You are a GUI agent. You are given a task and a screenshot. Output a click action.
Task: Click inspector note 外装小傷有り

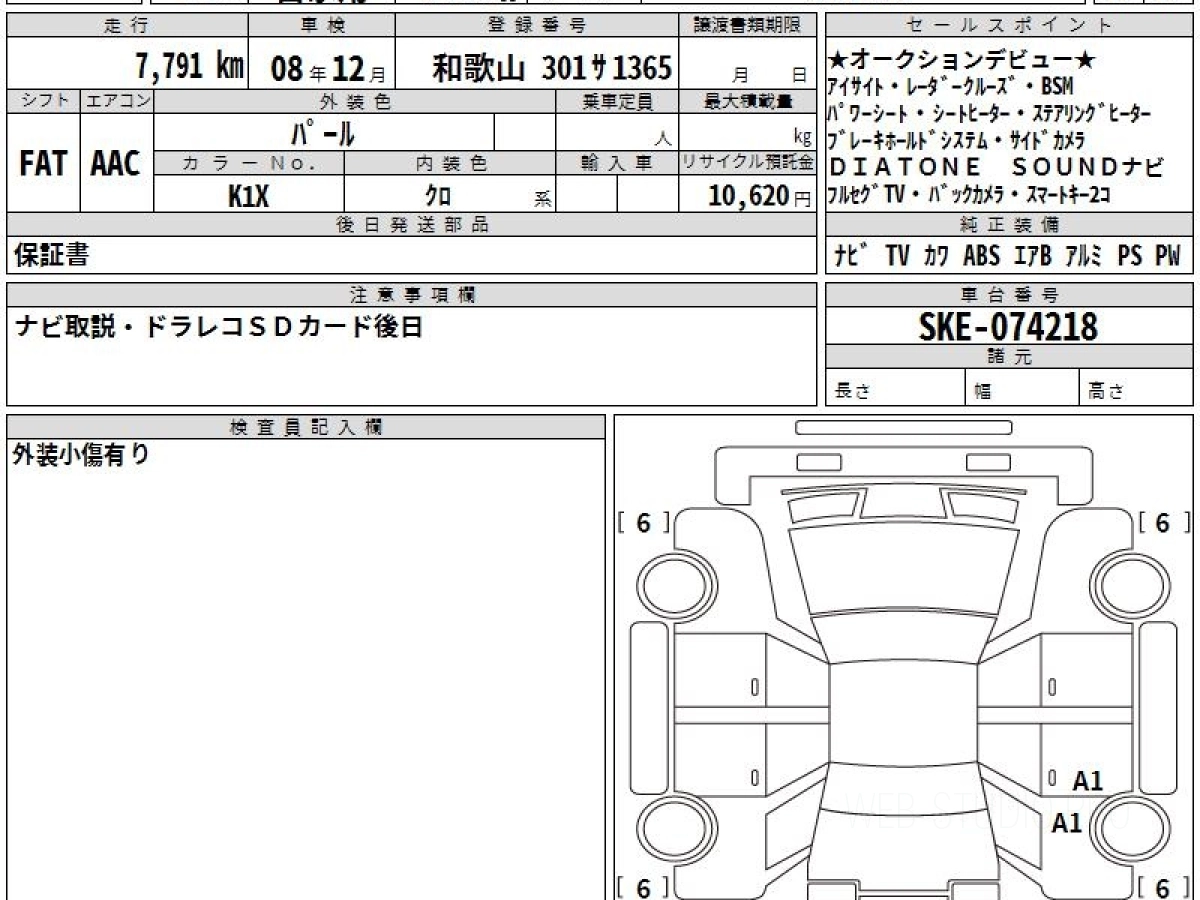tap(81, 455)
